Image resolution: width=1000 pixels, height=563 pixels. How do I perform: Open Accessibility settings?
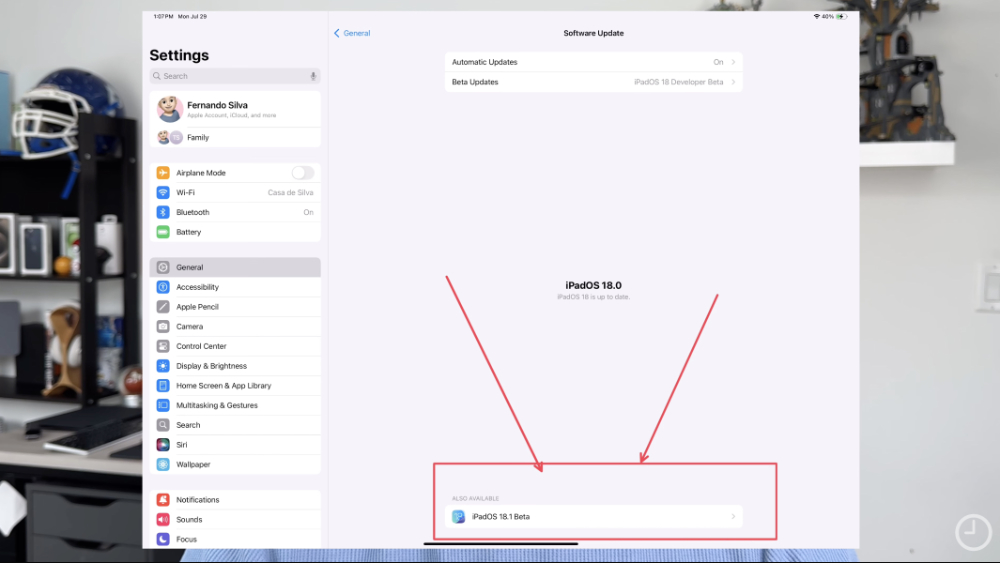(235, 287)
